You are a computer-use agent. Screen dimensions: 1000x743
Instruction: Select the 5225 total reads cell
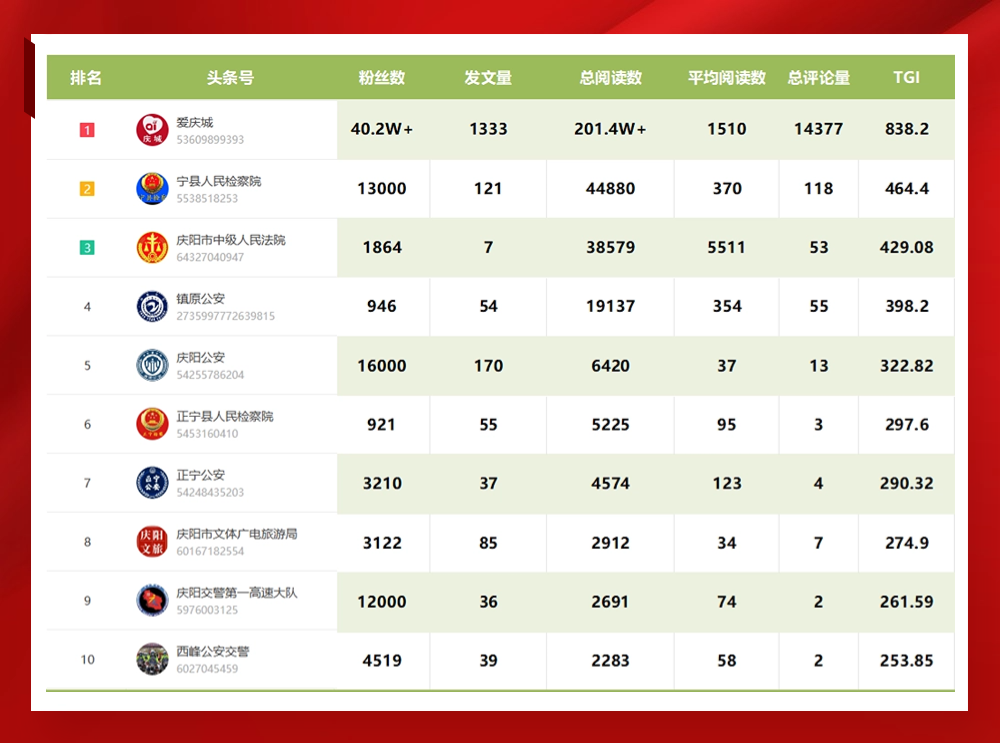click(610, 425)
